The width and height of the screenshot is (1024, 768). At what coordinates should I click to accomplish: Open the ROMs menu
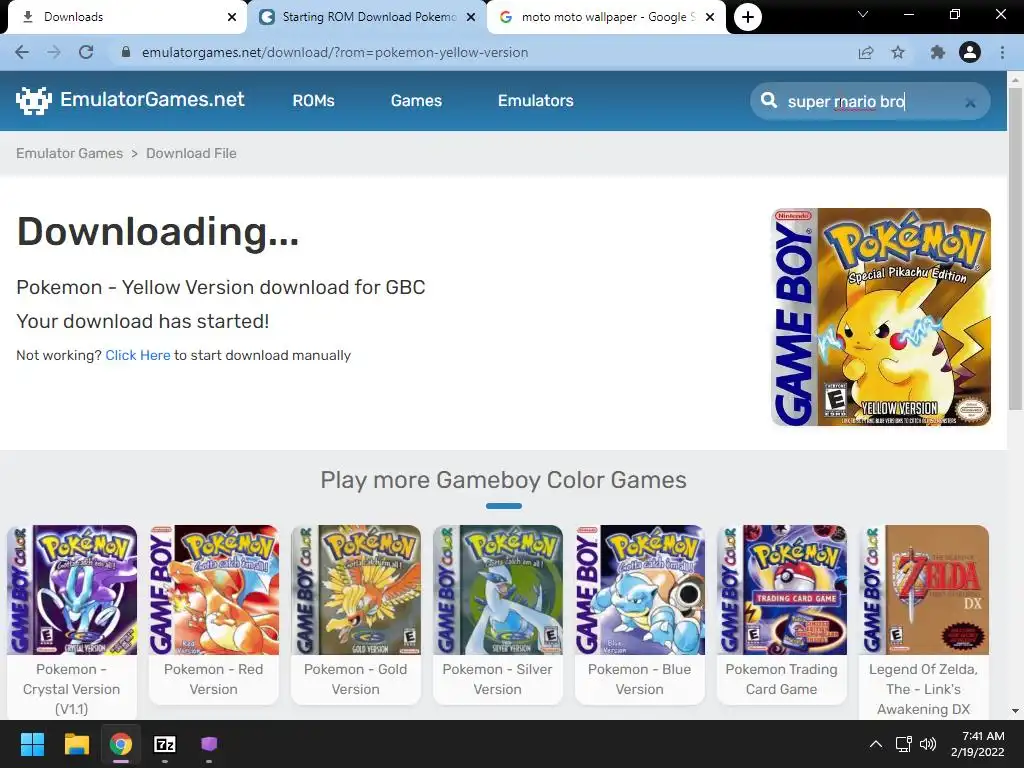click(313, 101)
